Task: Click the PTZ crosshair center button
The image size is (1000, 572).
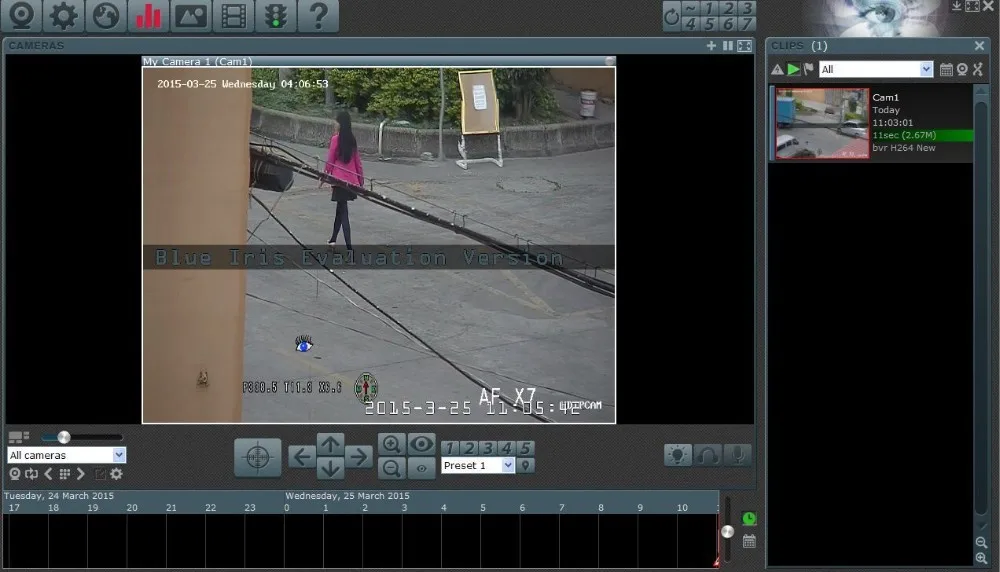Action: pyautogui.click(x=258, y=457)
